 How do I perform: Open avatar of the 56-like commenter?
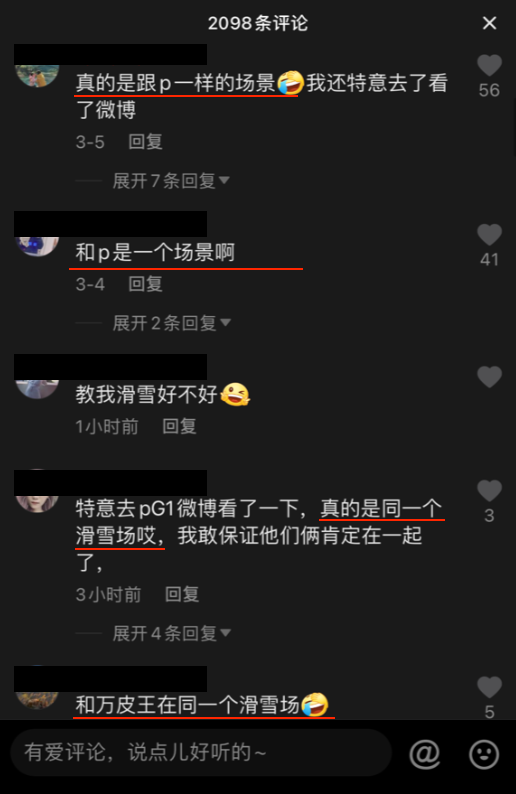tap(37, 75)
